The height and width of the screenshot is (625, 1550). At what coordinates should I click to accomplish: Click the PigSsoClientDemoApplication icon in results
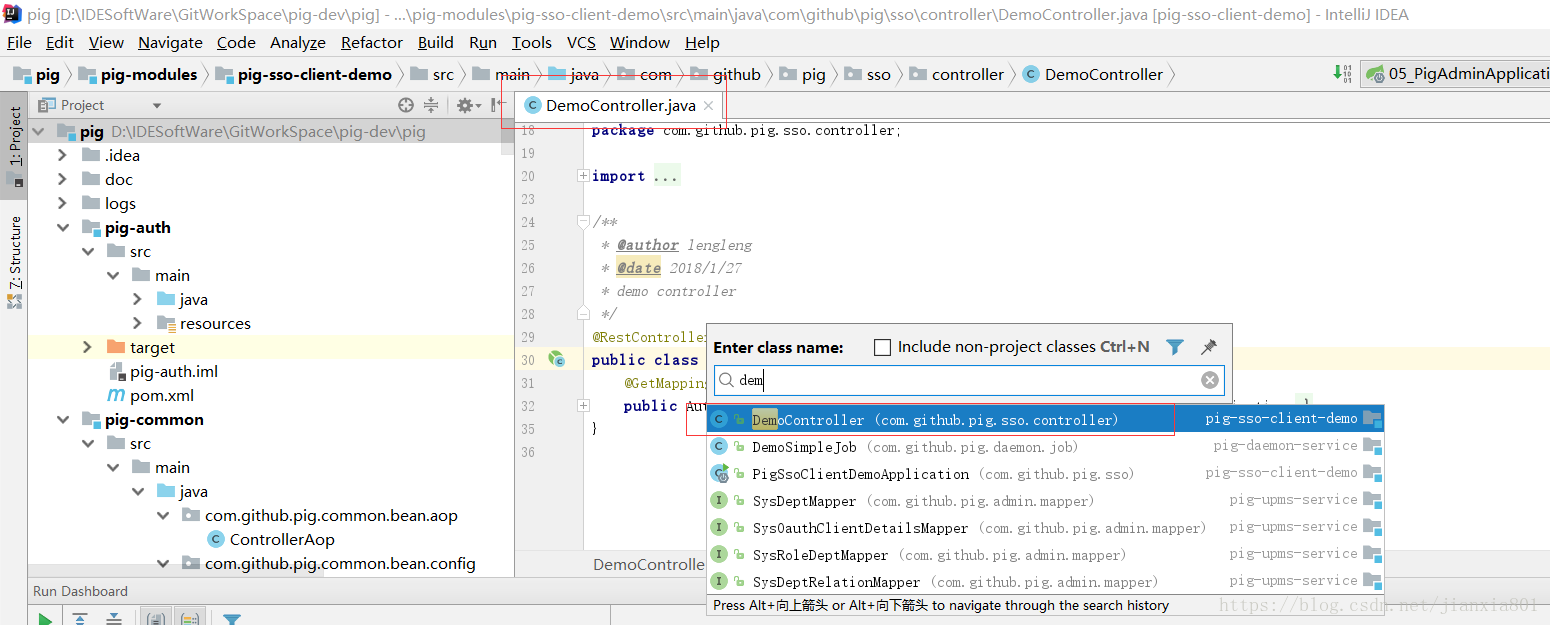[719, 474]
